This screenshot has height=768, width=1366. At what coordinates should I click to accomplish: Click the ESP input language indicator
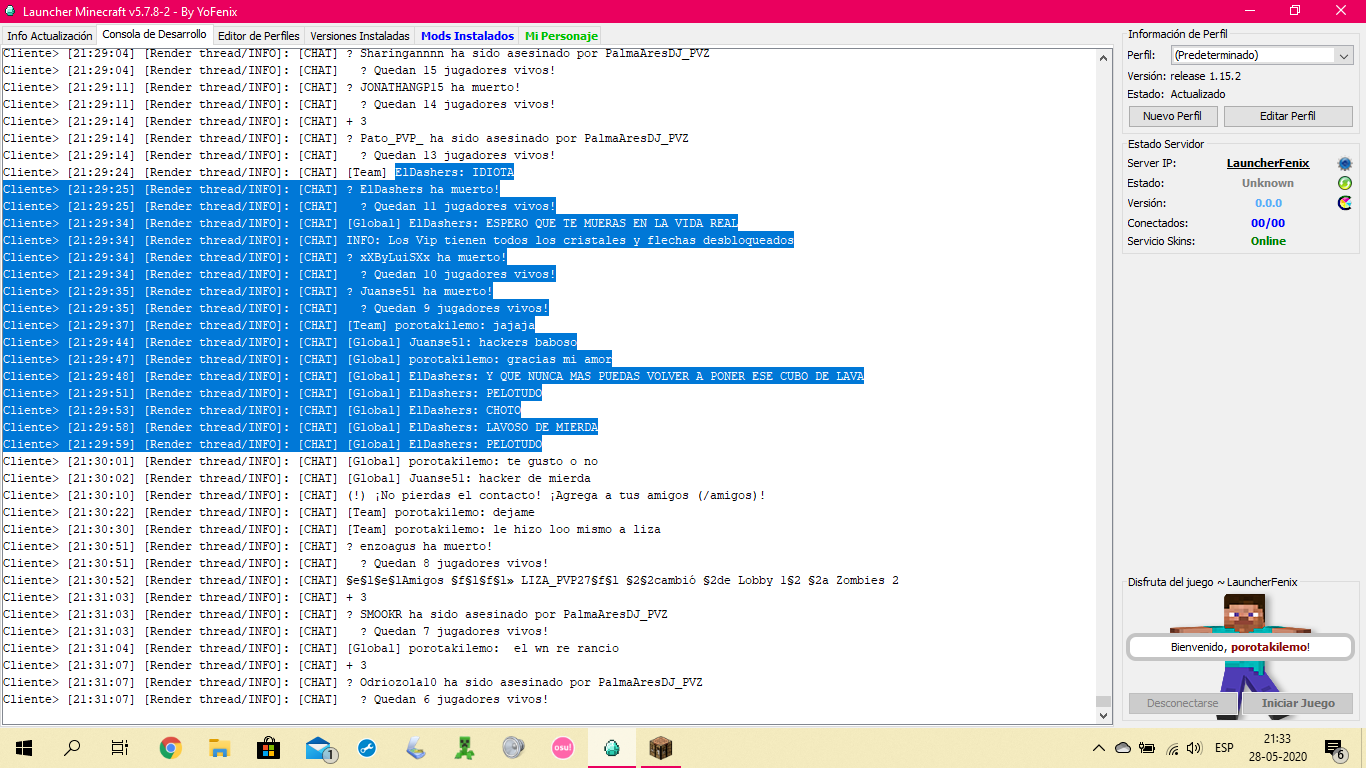click(x=1224, y=748)
